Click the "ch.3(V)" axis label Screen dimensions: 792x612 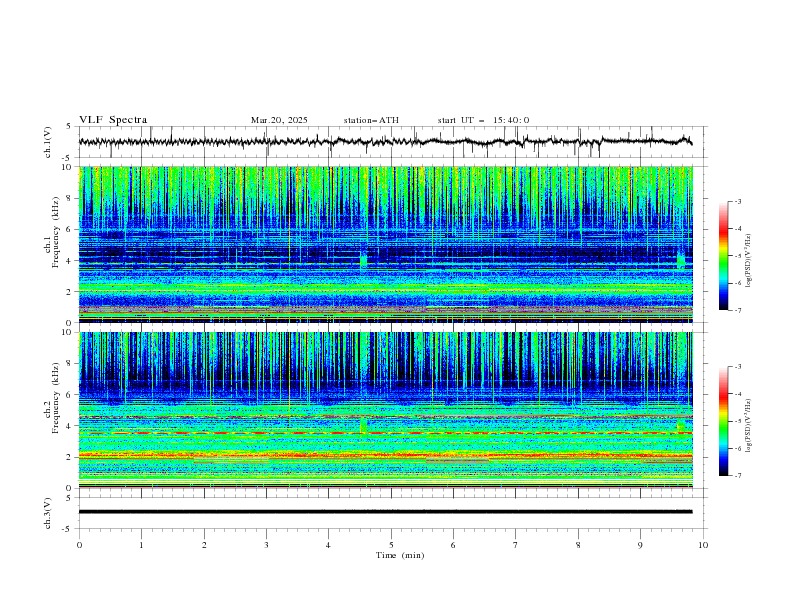coord(48,513)
